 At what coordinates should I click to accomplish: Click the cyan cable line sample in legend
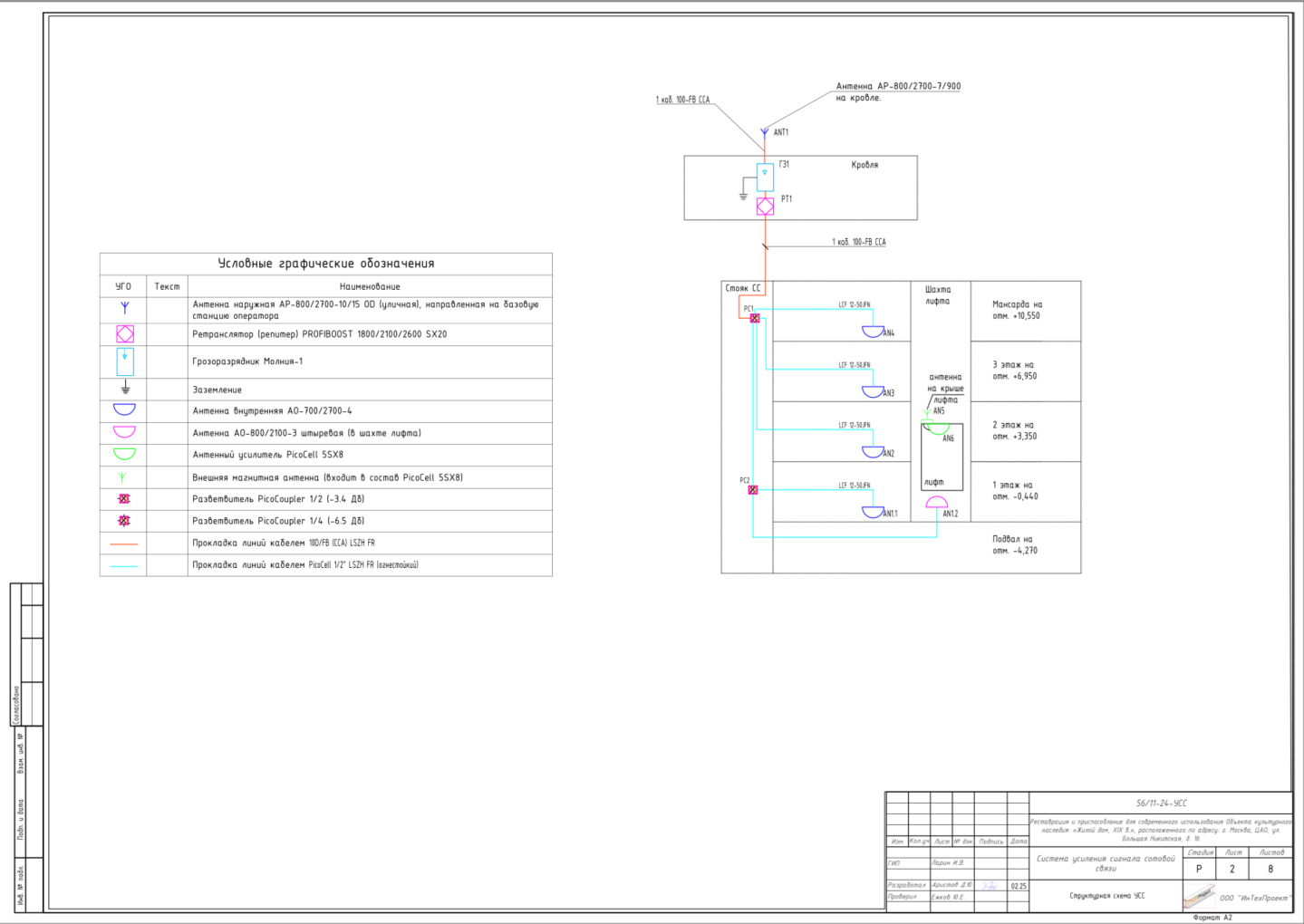point(124,565)
